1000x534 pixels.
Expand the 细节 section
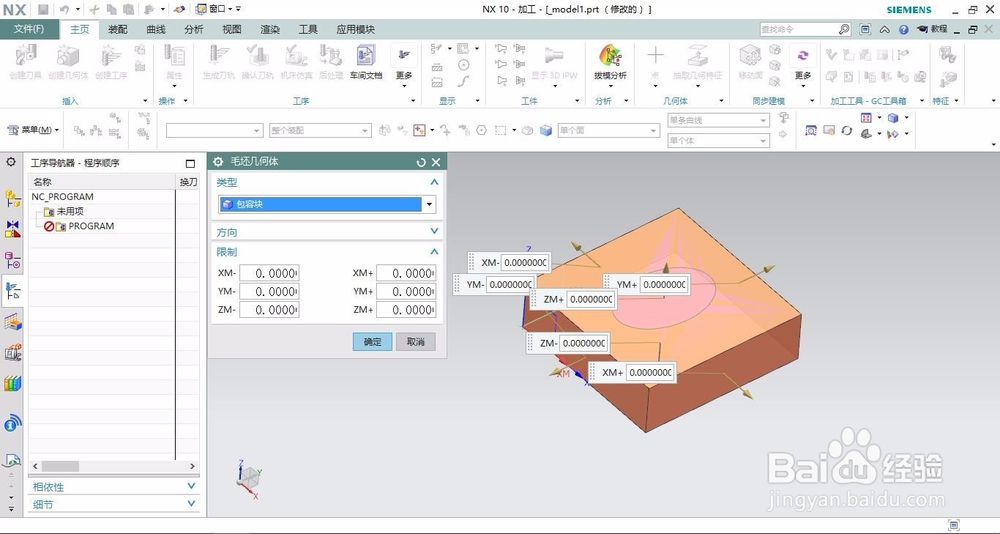[114, 504]
